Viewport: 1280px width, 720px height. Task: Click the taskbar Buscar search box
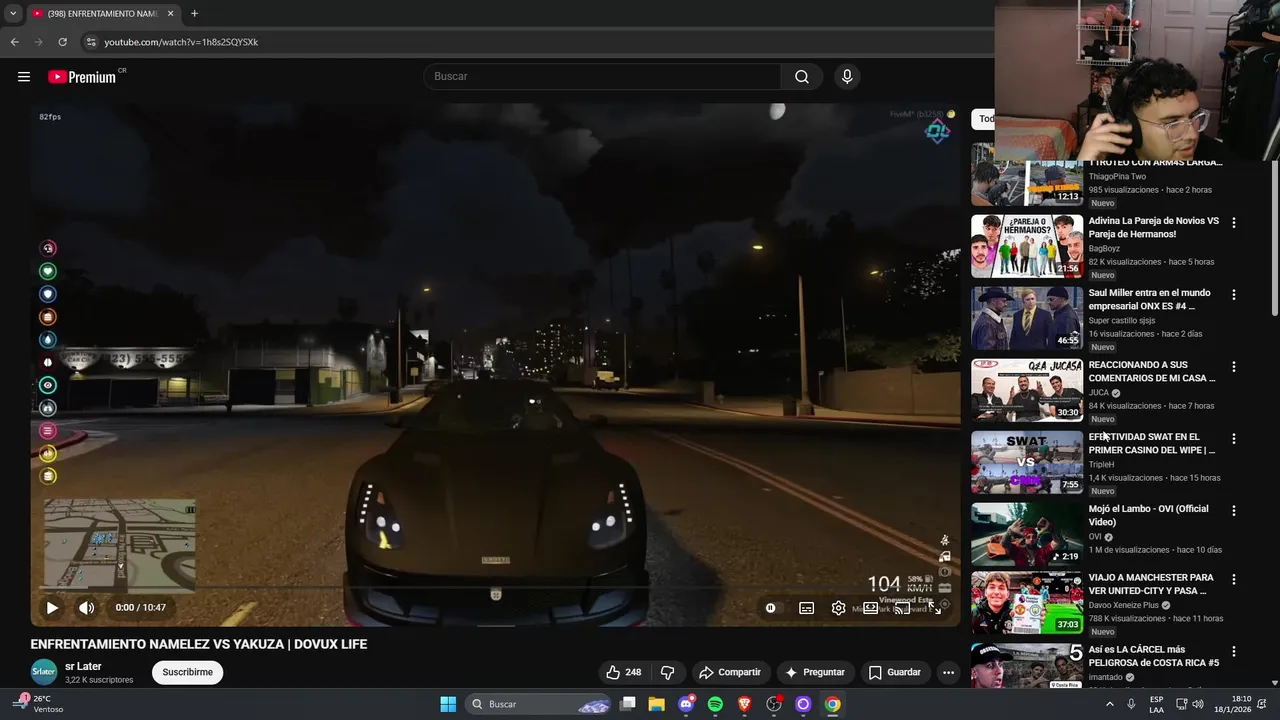pos(538,704)
